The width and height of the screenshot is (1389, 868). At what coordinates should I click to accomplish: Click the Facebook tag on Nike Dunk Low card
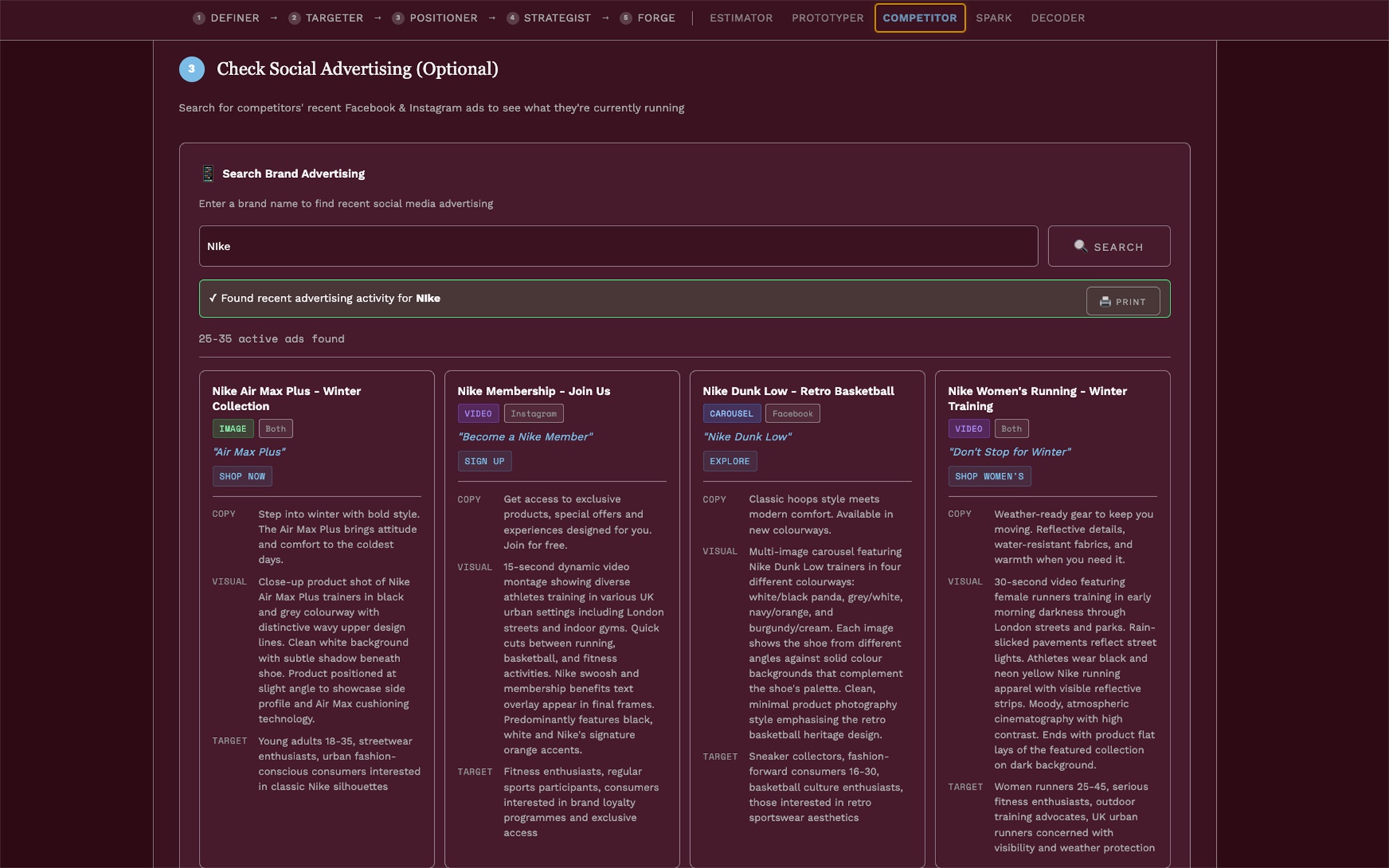point(793,414)
